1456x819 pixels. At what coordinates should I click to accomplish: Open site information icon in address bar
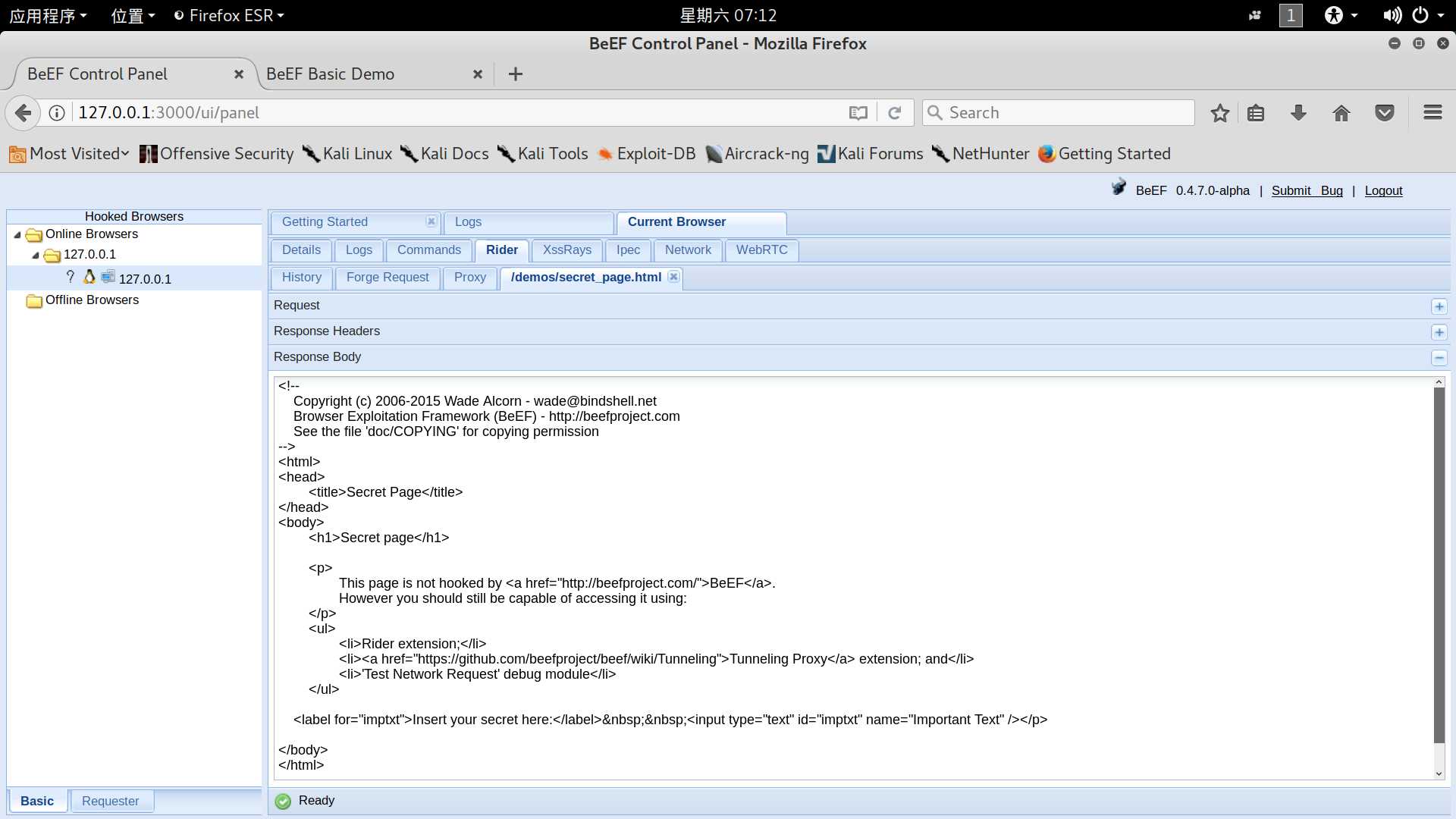point(57,113)
